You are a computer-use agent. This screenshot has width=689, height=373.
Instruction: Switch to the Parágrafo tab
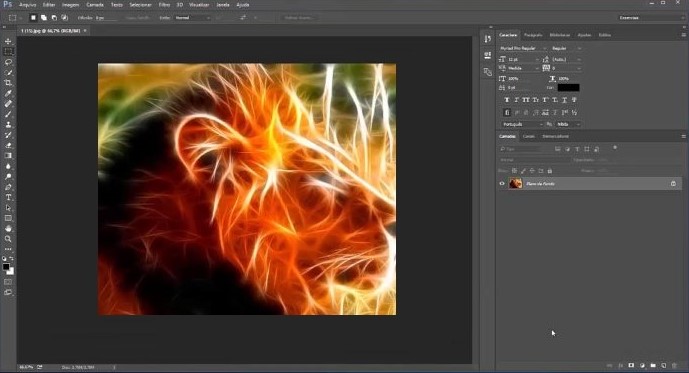click(533, 35)
